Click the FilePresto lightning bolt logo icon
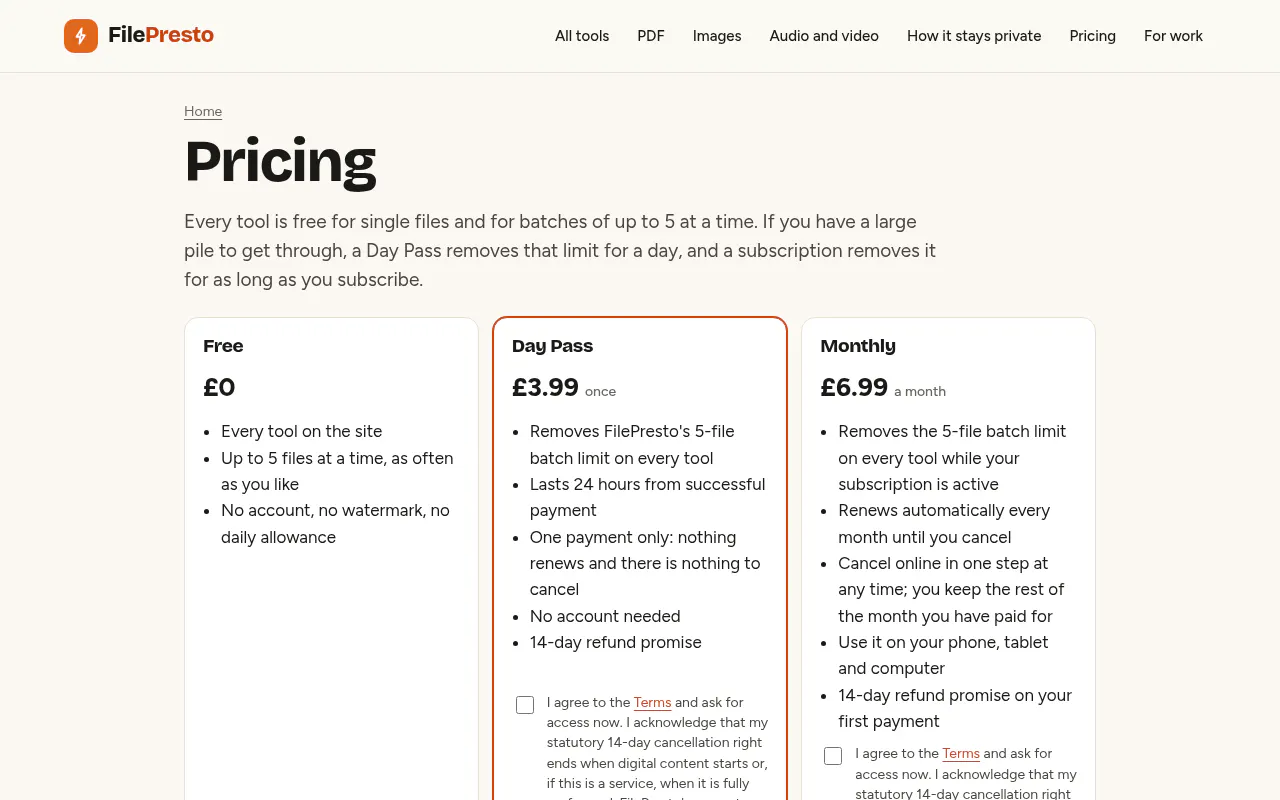This screenshot has height=800, width=1280. (81, 36)
